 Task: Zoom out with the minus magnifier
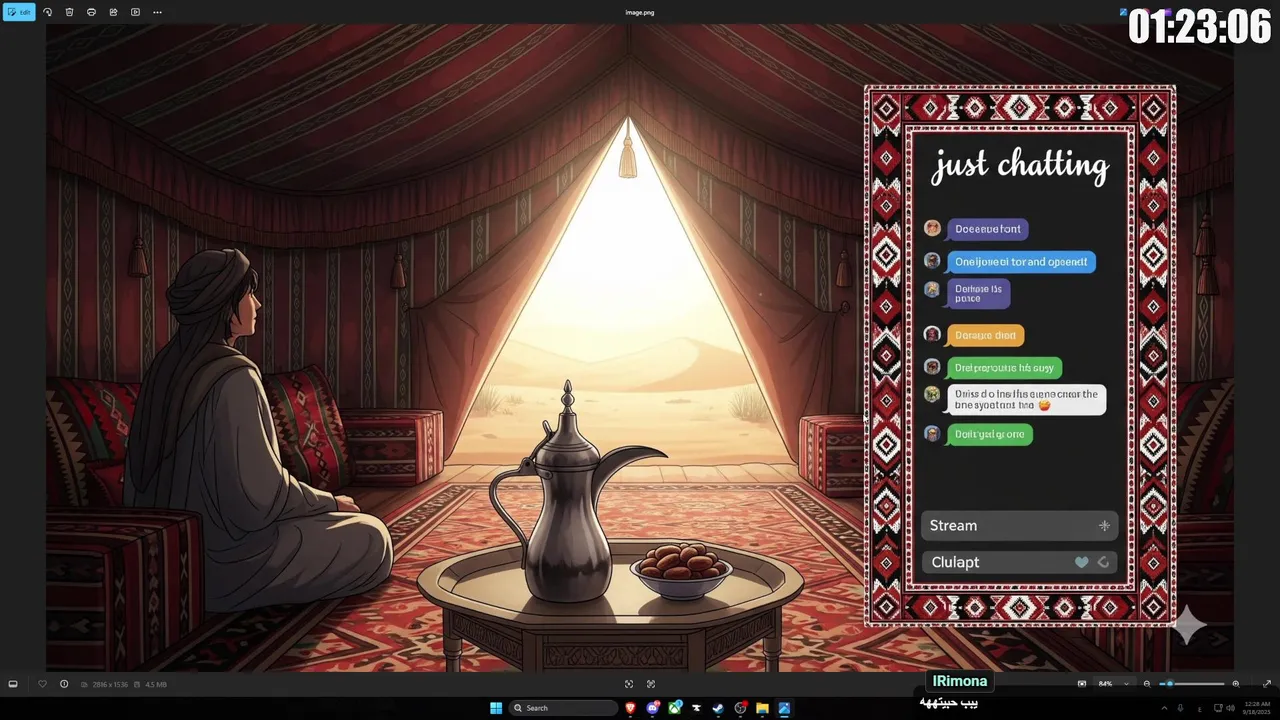click(1147, 684)
